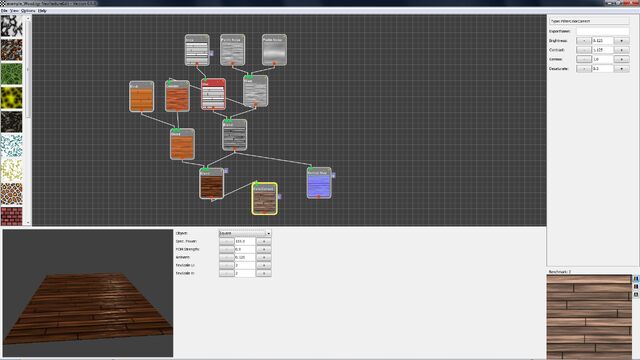Image resolution: width=640 pixels, height=360 pixels.
Task: Select the red-highlighted node in graph
Action: tap(213, 94)
